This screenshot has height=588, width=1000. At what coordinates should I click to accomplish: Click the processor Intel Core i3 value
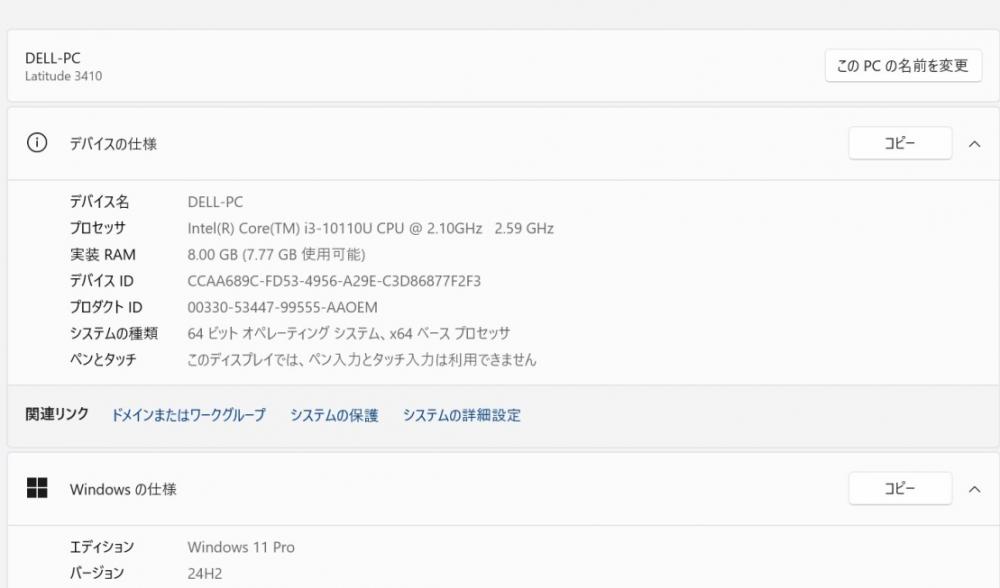[x=371, y=228]
